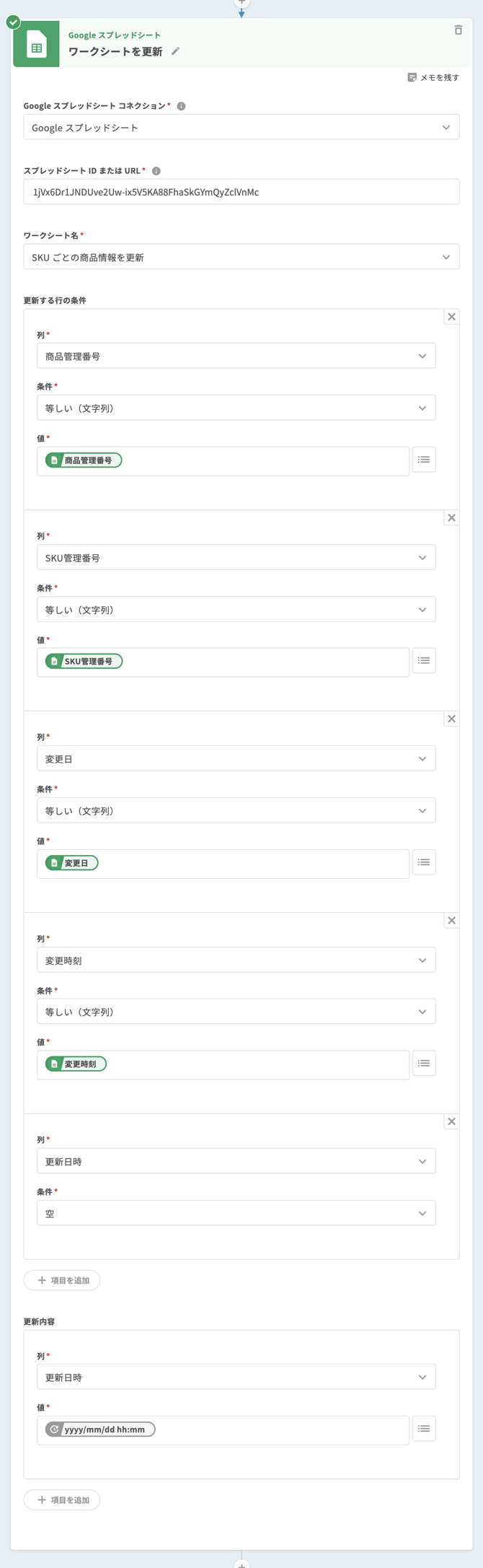Click 項目を追加 under row conditions
Image resolution: width=483 pixels, height=1568 pixels.
[63, 1280]
